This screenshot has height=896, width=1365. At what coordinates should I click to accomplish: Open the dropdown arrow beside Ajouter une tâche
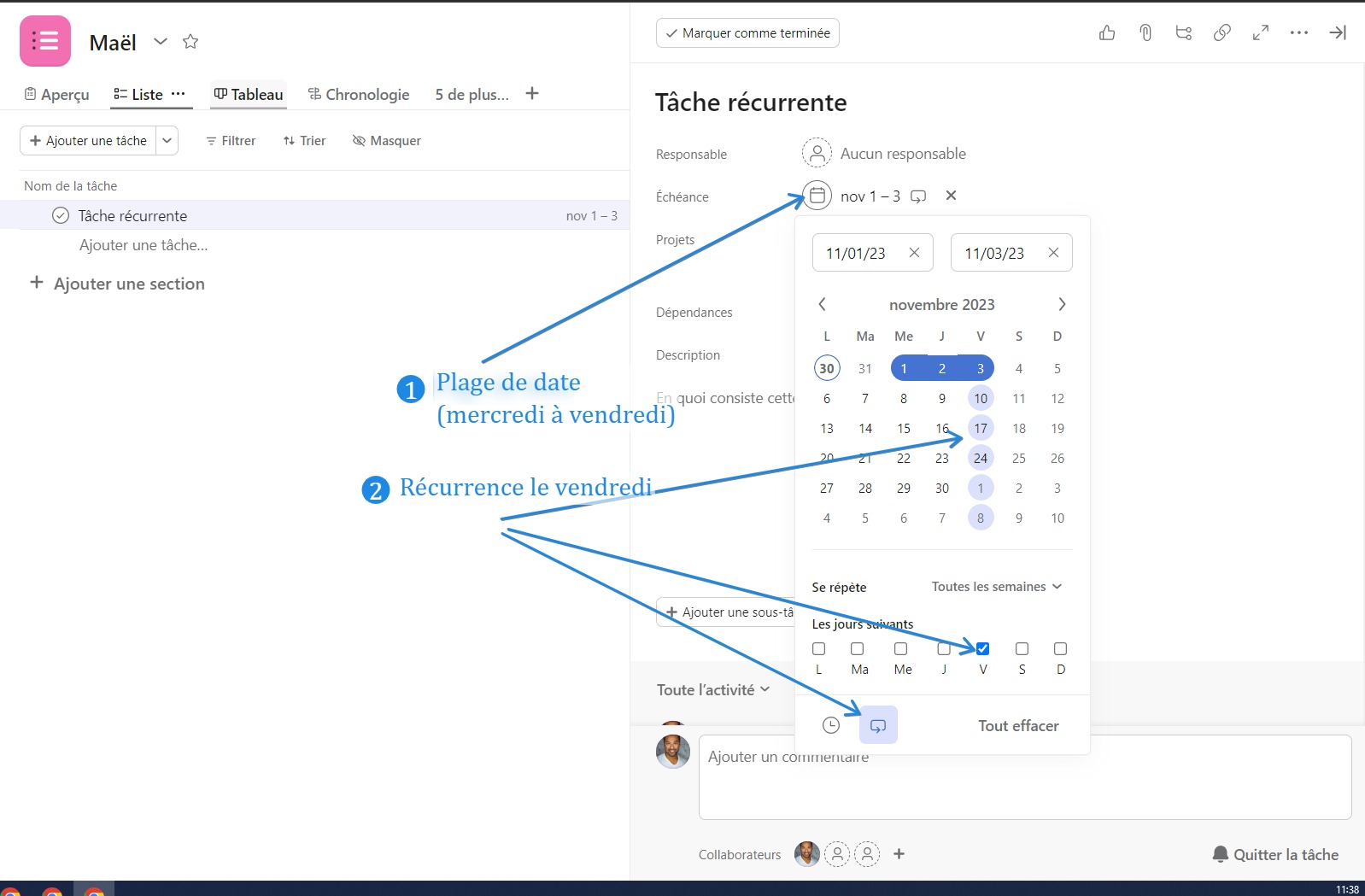coord(167,140)
